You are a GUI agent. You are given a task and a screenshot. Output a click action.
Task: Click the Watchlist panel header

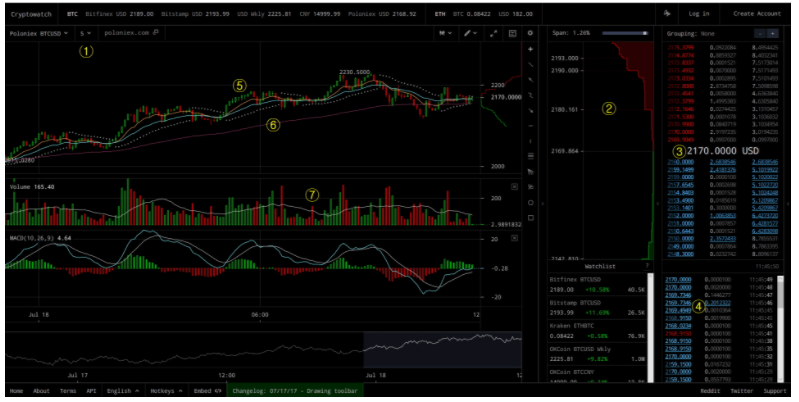600,266
